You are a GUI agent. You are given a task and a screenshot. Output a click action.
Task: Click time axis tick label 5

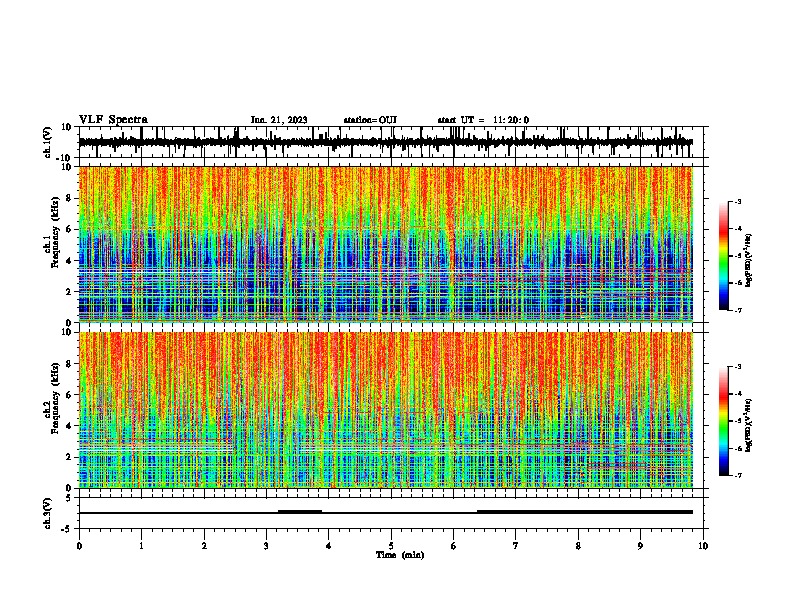click(391, 546)
